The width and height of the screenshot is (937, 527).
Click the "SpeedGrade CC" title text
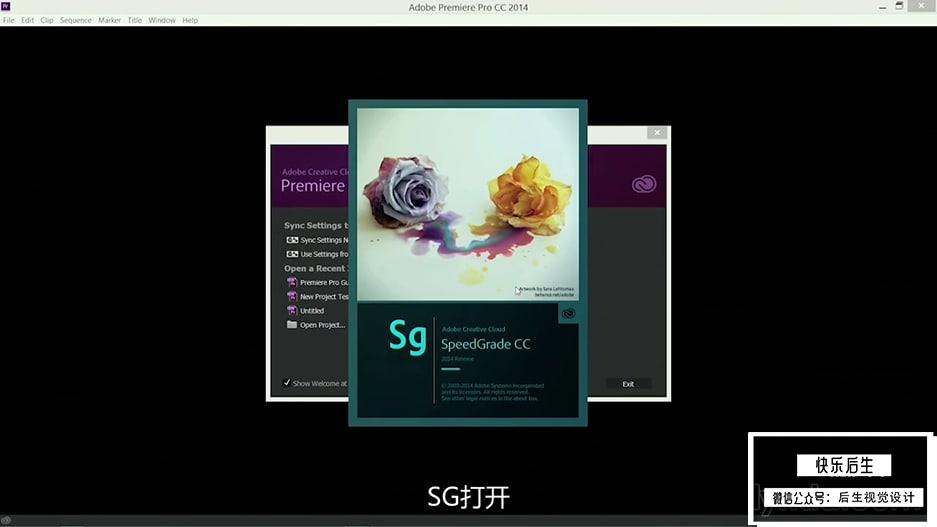(485, 344)
